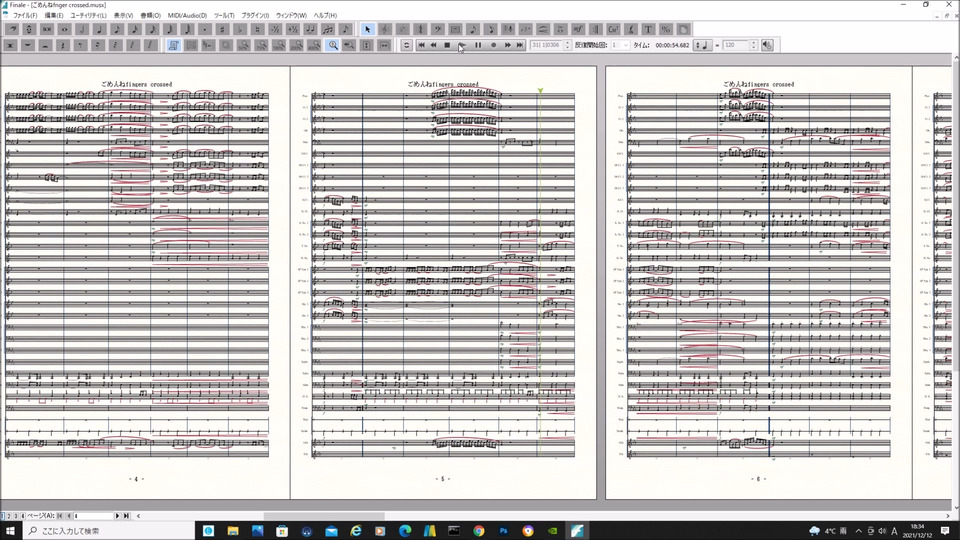Select the Articulation (fermata) tool

[560, 29]
